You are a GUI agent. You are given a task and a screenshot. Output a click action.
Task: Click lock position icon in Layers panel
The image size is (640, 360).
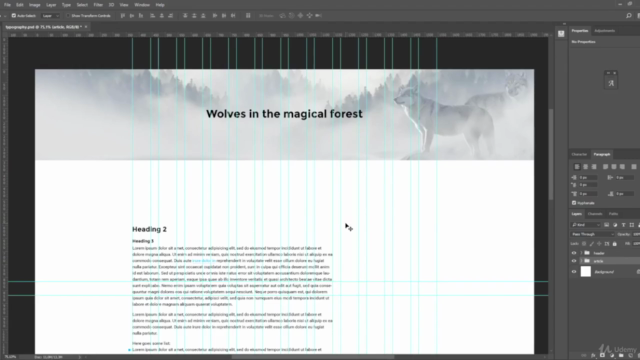[x=599, y=244]
